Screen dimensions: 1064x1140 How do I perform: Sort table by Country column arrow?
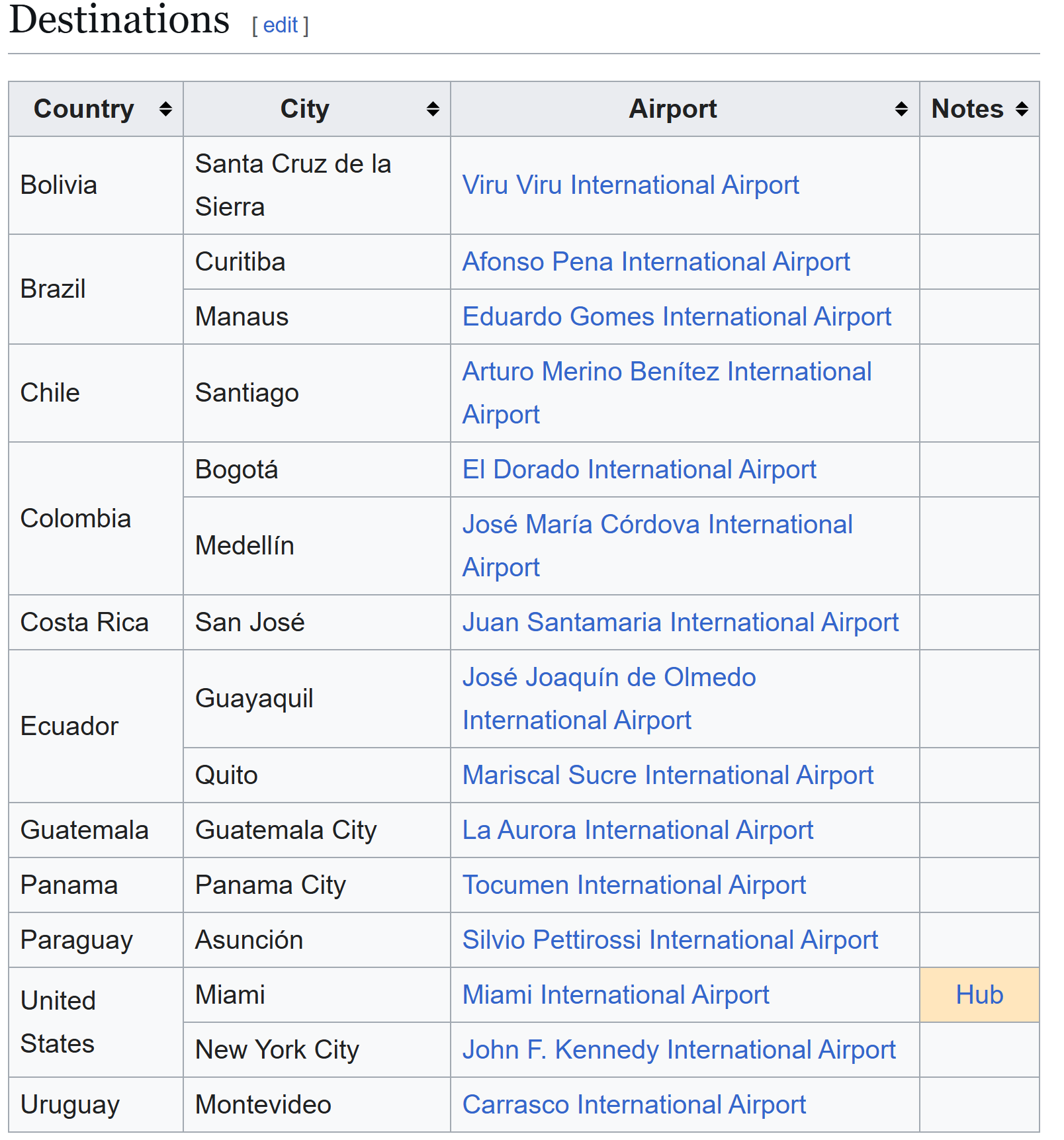coord(165,109)
